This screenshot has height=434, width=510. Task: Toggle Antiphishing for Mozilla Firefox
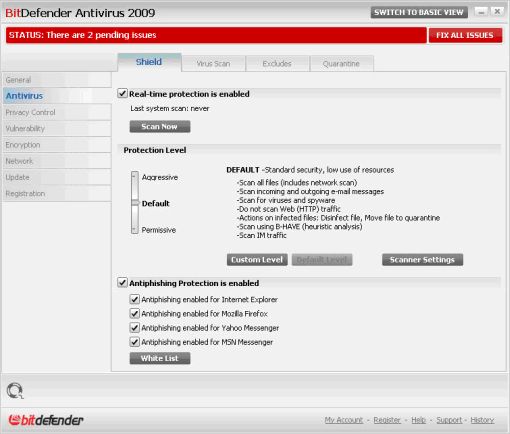(134, 313)
